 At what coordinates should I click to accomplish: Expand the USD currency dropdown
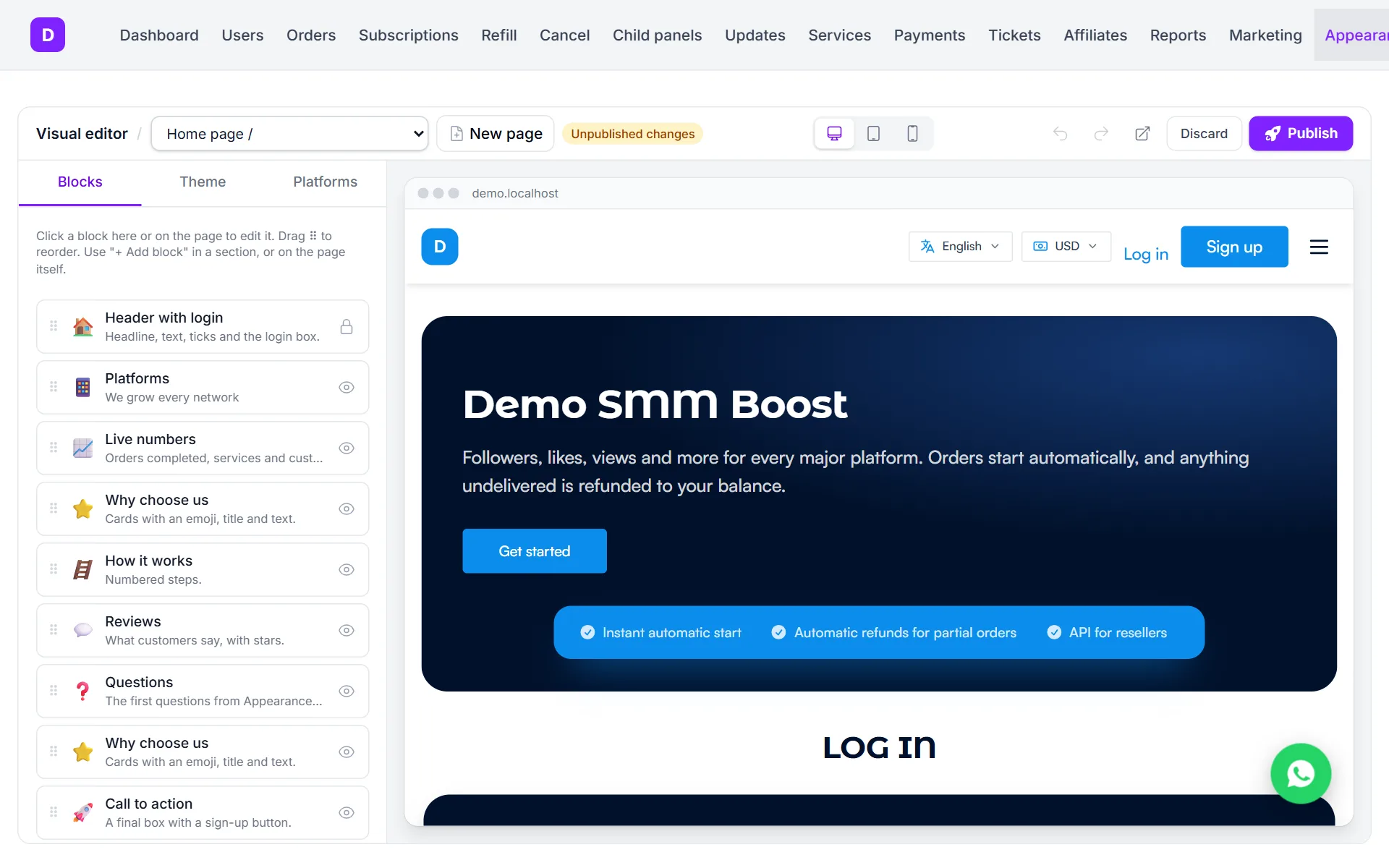coord(1066,247)
